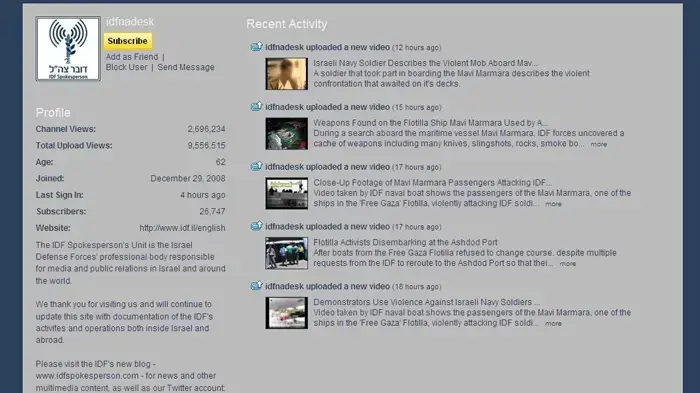Click the Block User link
Screen dimensions: 700x393
[x=126, y=67]
